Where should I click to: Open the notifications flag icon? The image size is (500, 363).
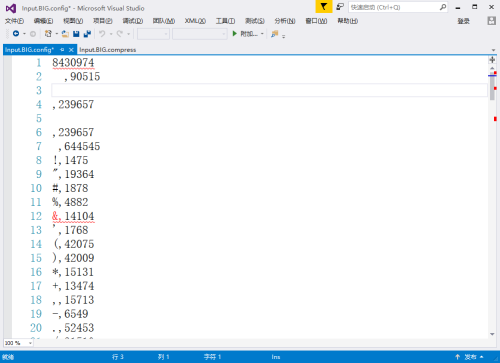(324, 7)
